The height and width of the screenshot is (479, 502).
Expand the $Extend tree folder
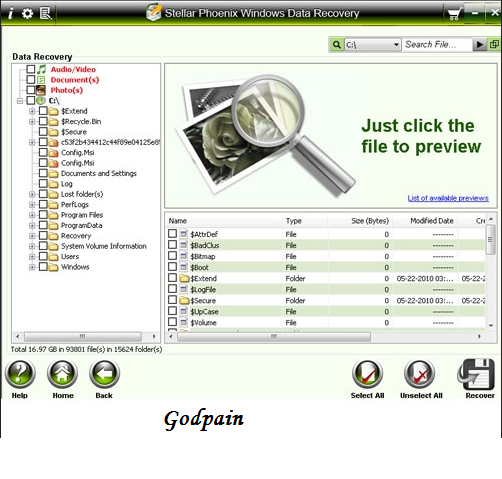click(32, 111)
